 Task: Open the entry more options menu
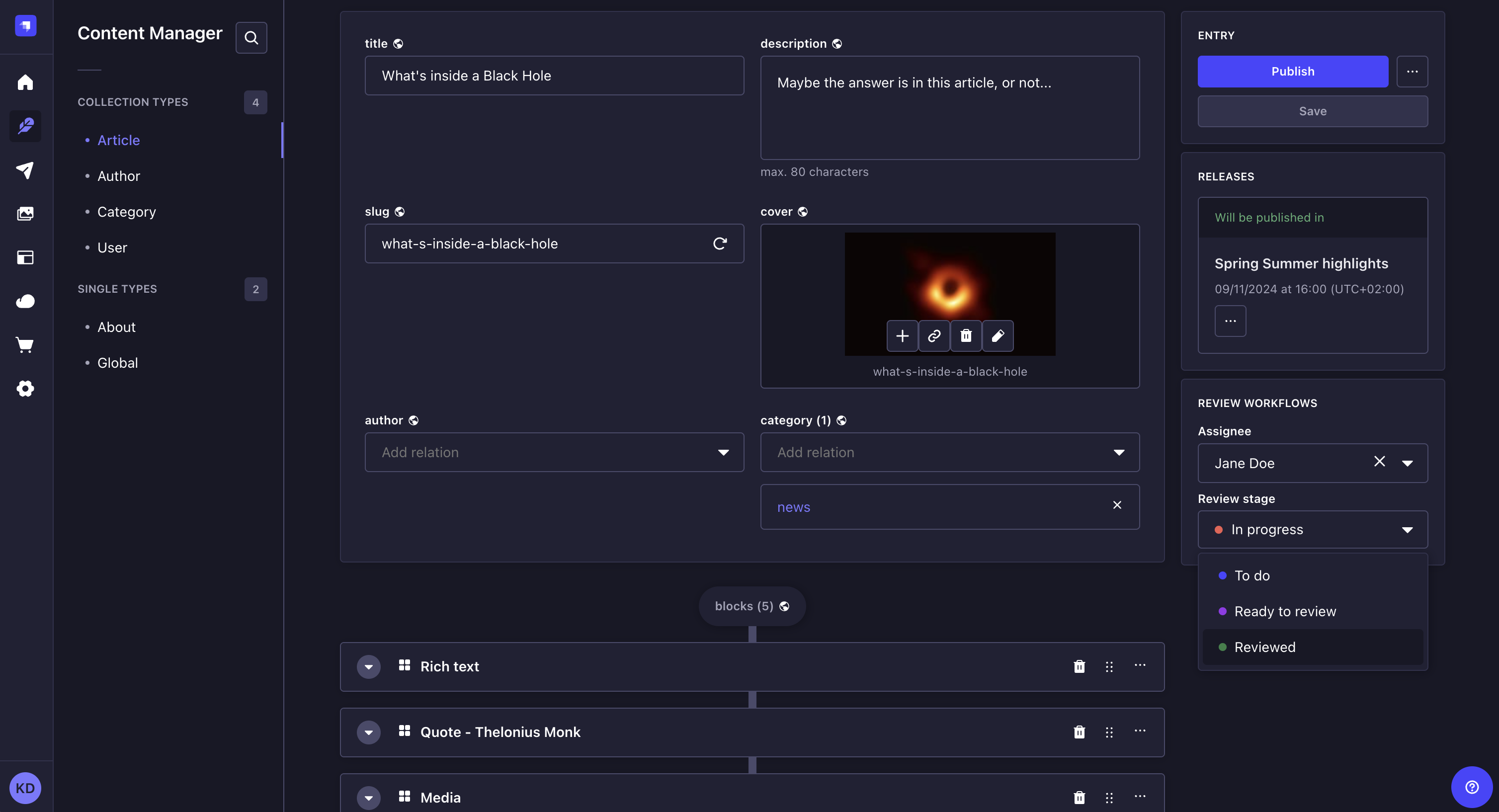[x=1413, y=71]
